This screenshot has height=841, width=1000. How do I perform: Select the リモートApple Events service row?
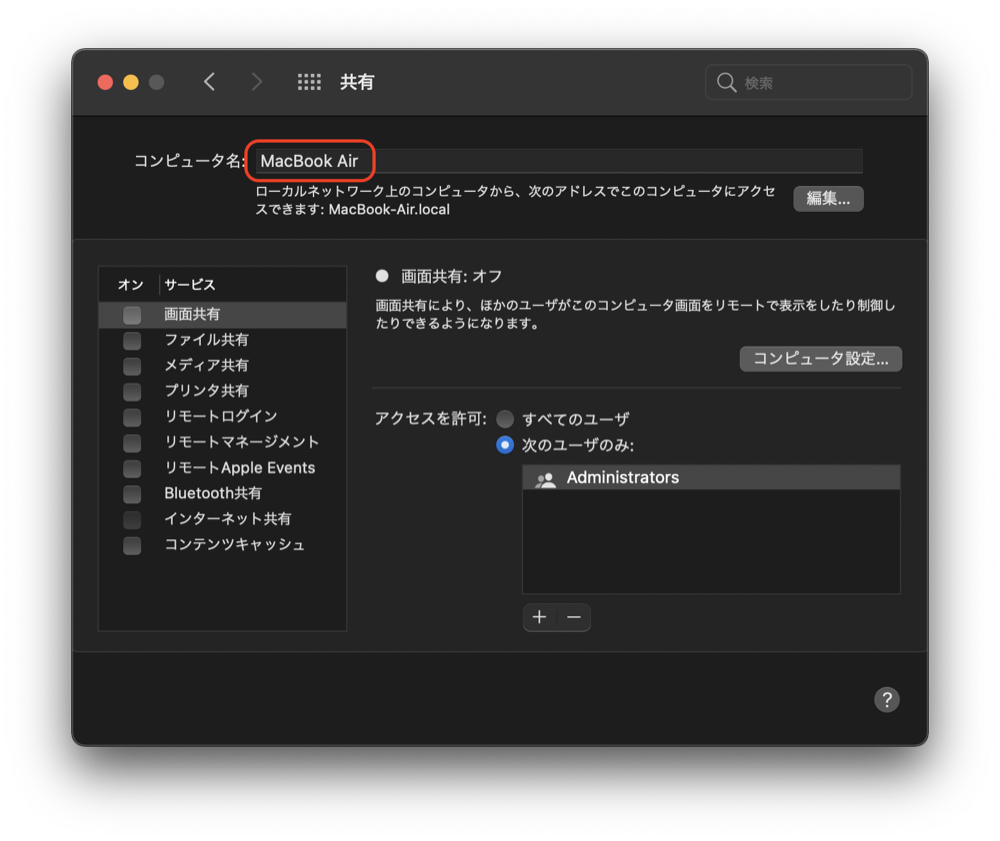point(223,469)
